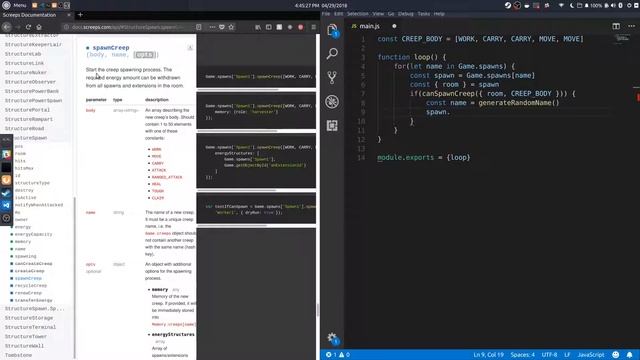Open StructureLab in docs sidebar

point(23,54)
